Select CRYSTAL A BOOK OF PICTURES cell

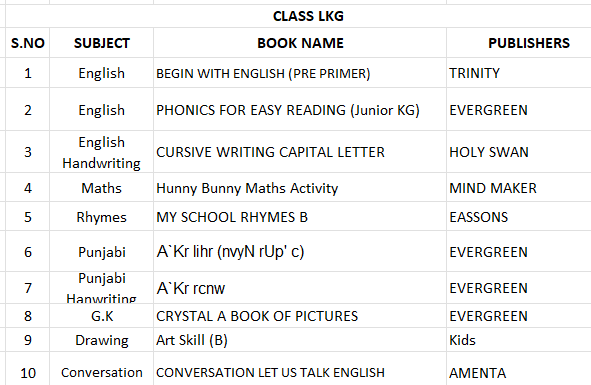[300, 316]
